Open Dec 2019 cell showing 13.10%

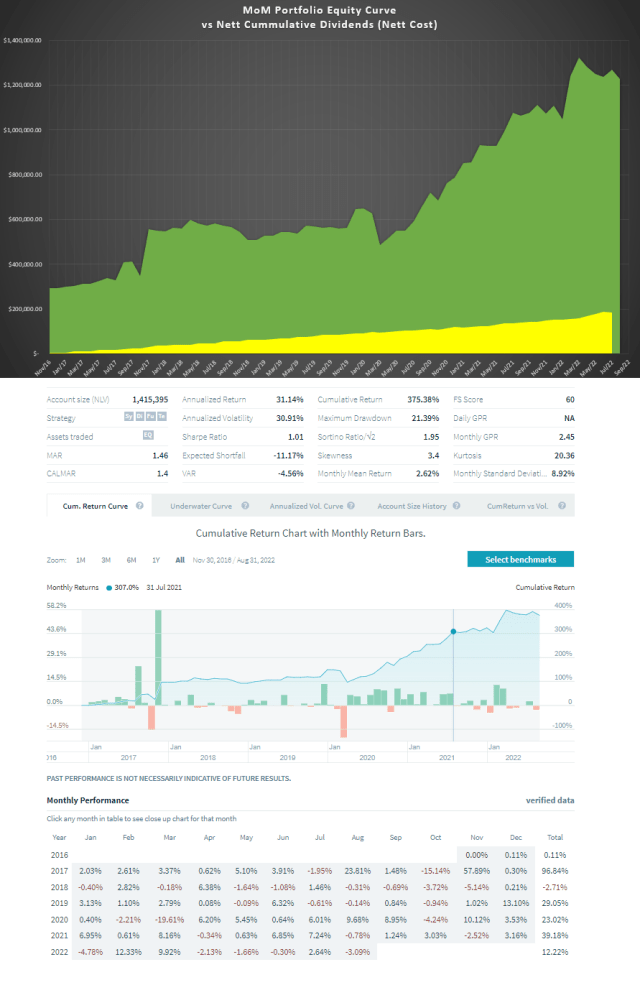pyautogui.click(x=516, y=903)
